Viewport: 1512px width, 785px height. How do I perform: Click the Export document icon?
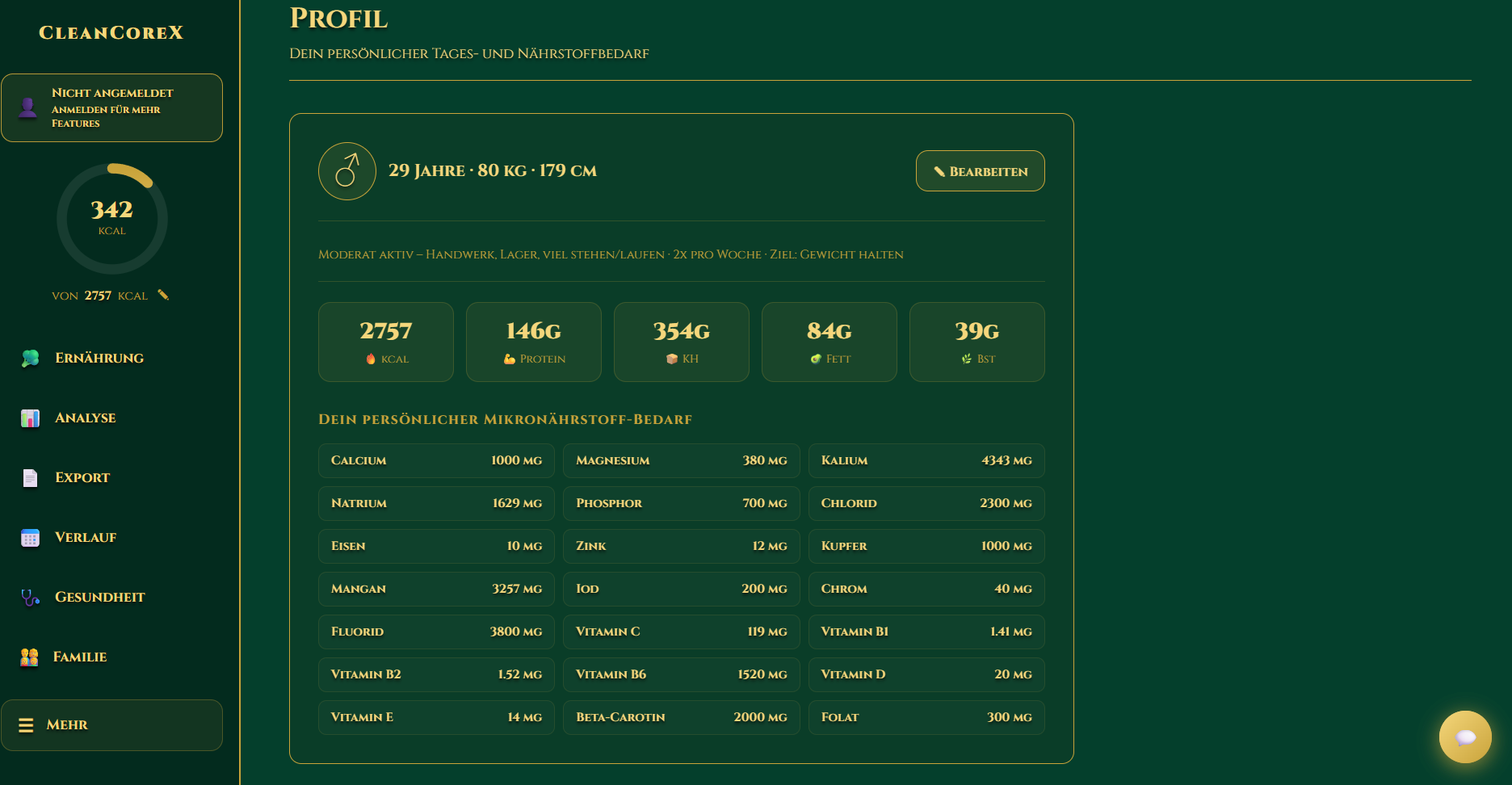(x=30, y=477)
